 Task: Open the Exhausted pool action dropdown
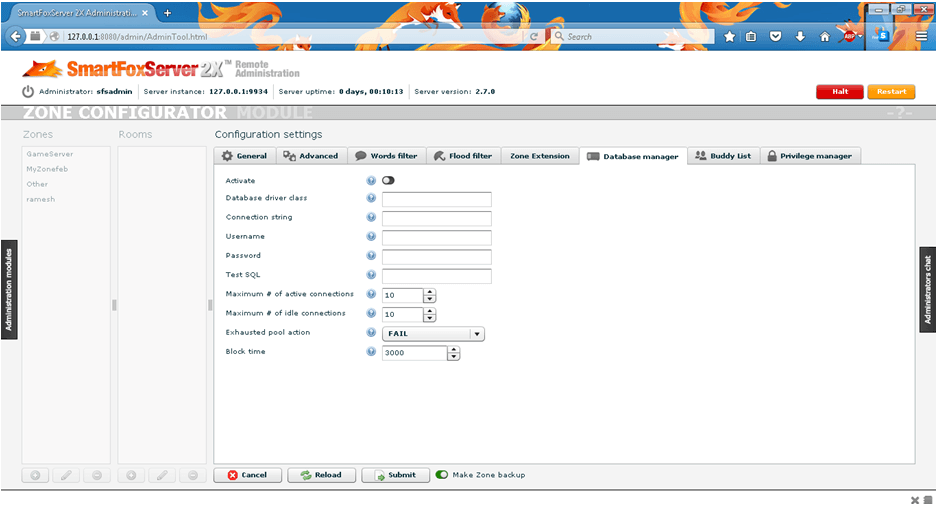coord(433,334)
